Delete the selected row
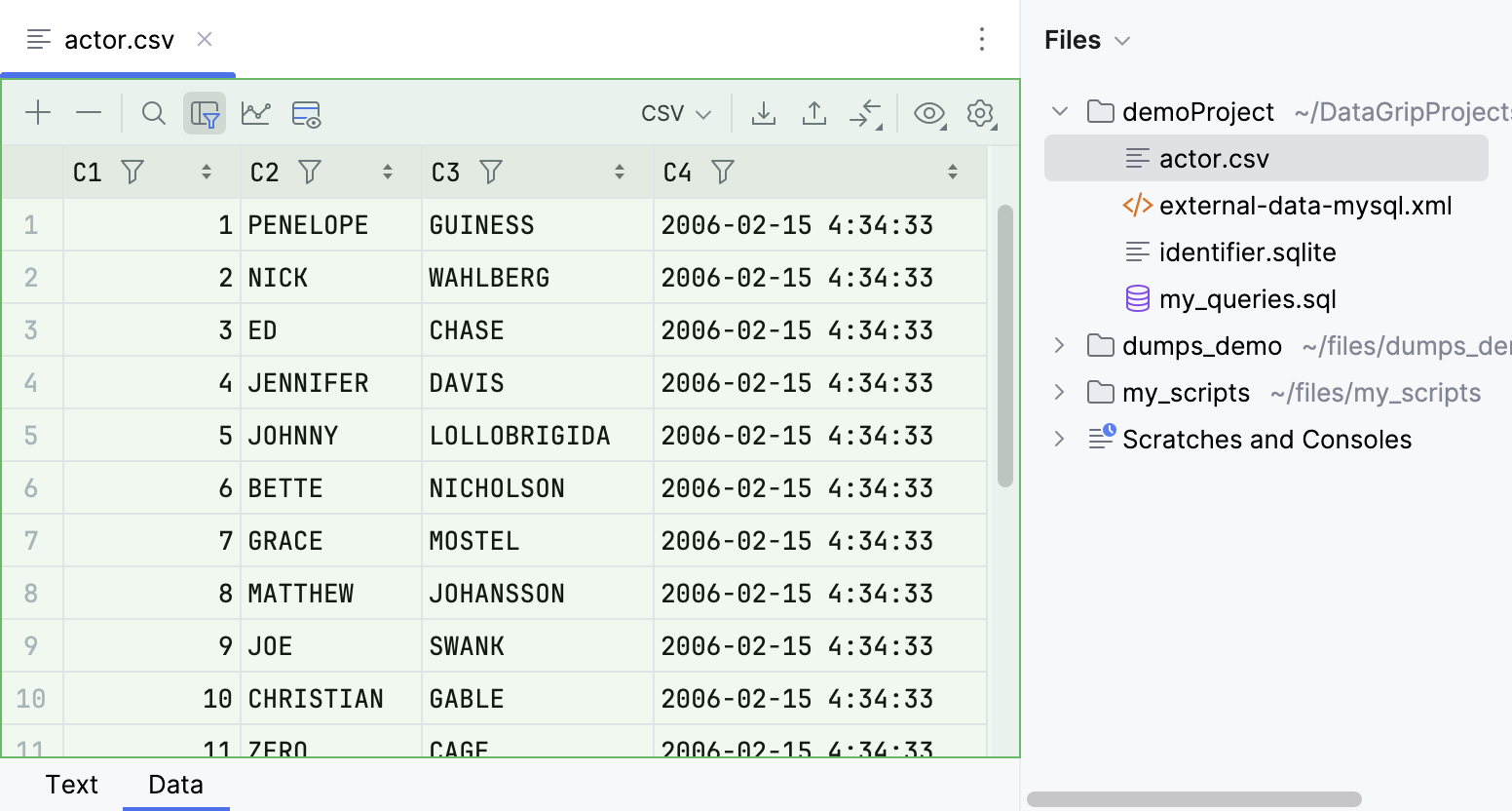 (89, 112)
